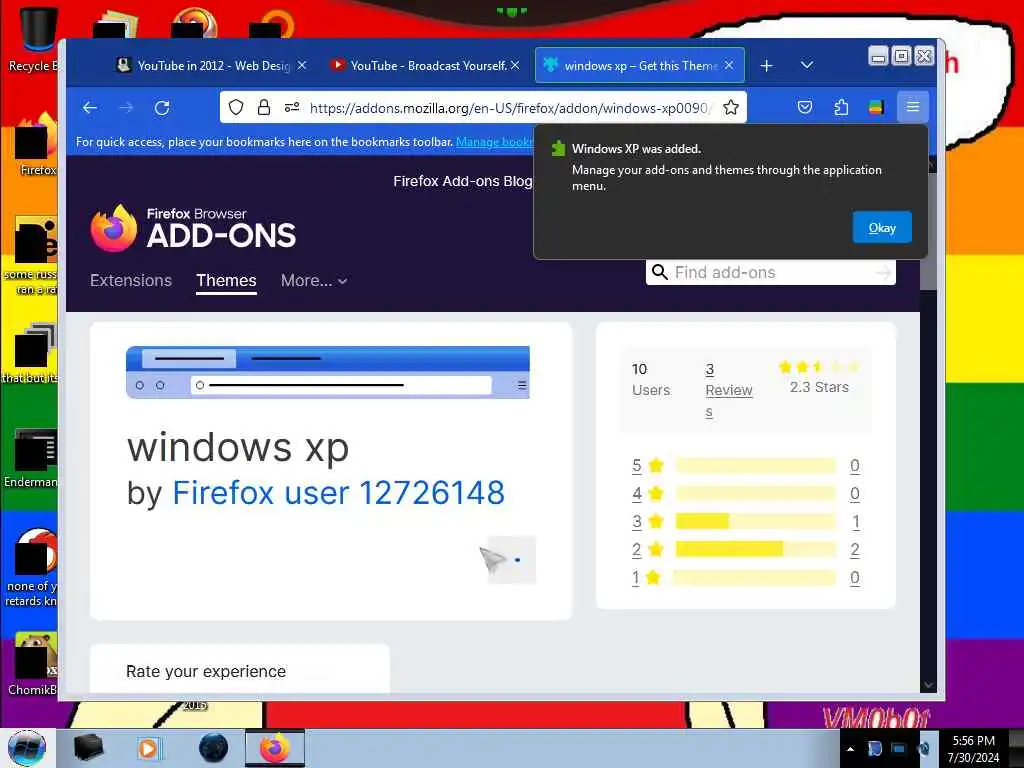Expand the list all tabs chevron

[807, 65]
